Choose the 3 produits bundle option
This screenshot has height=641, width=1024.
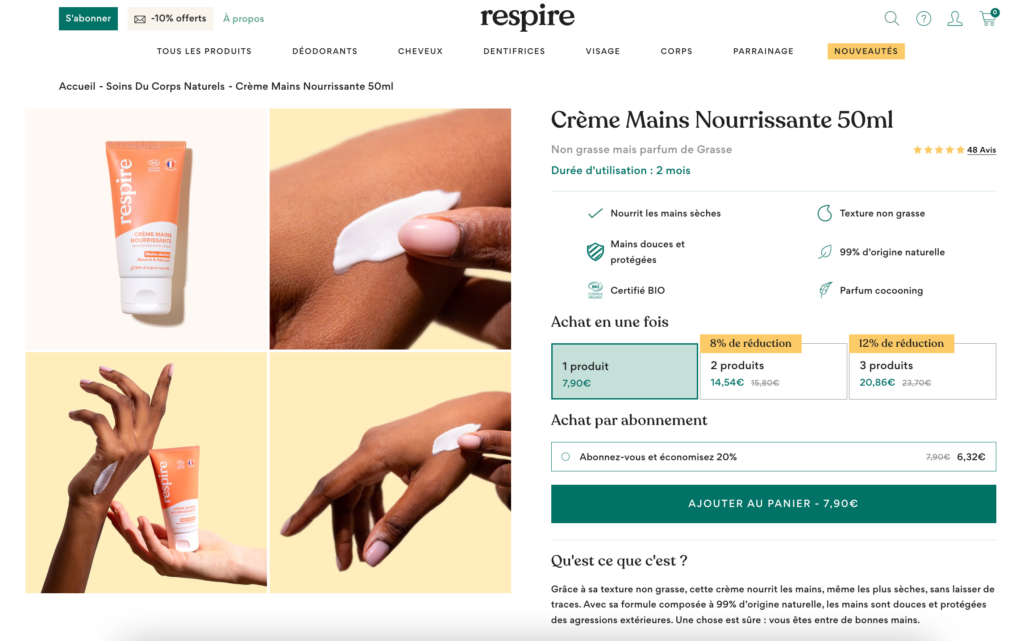tap(922, 372)
